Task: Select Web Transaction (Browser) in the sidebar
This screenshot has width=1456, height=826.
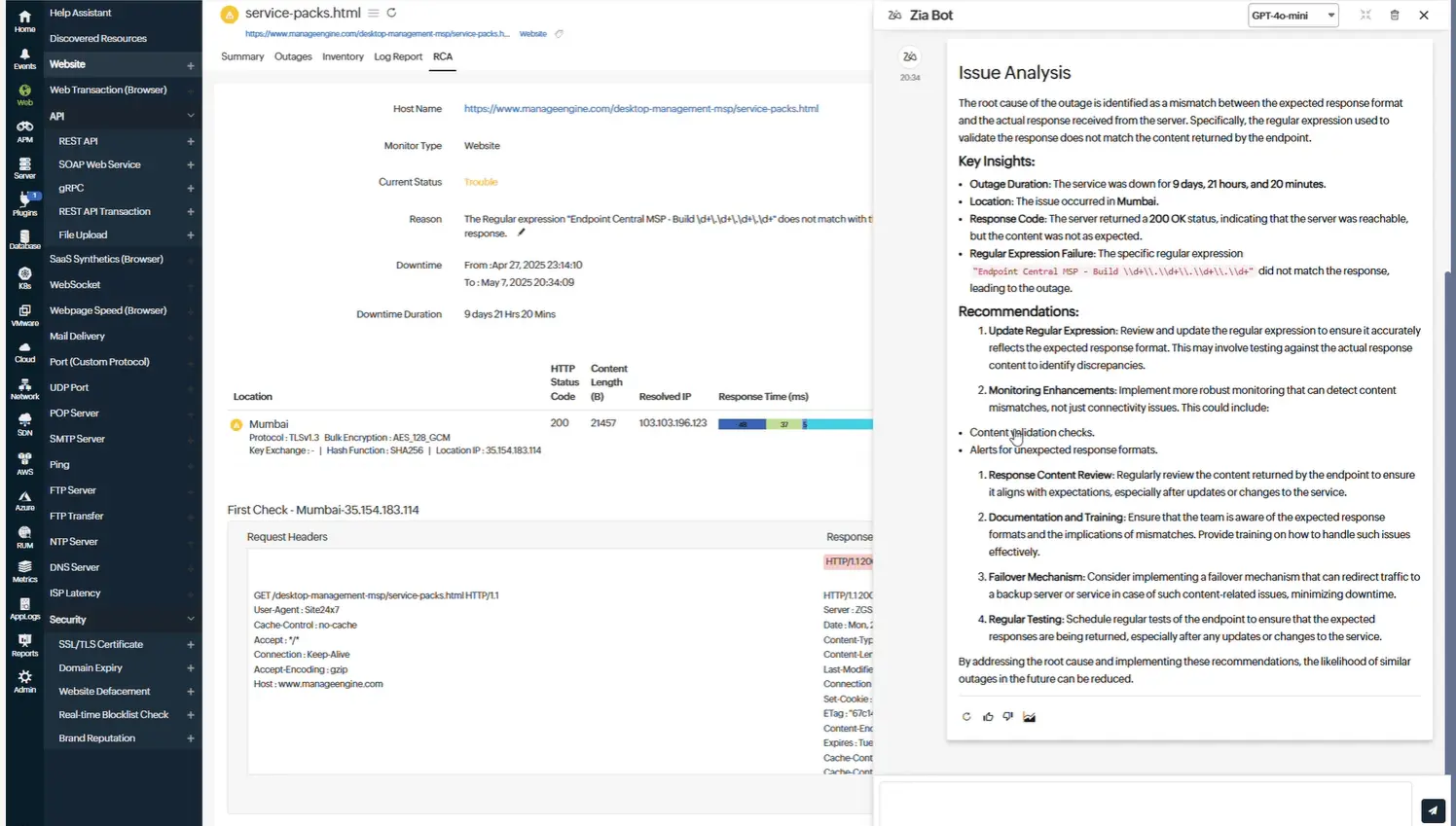Action: click(108, 90)
